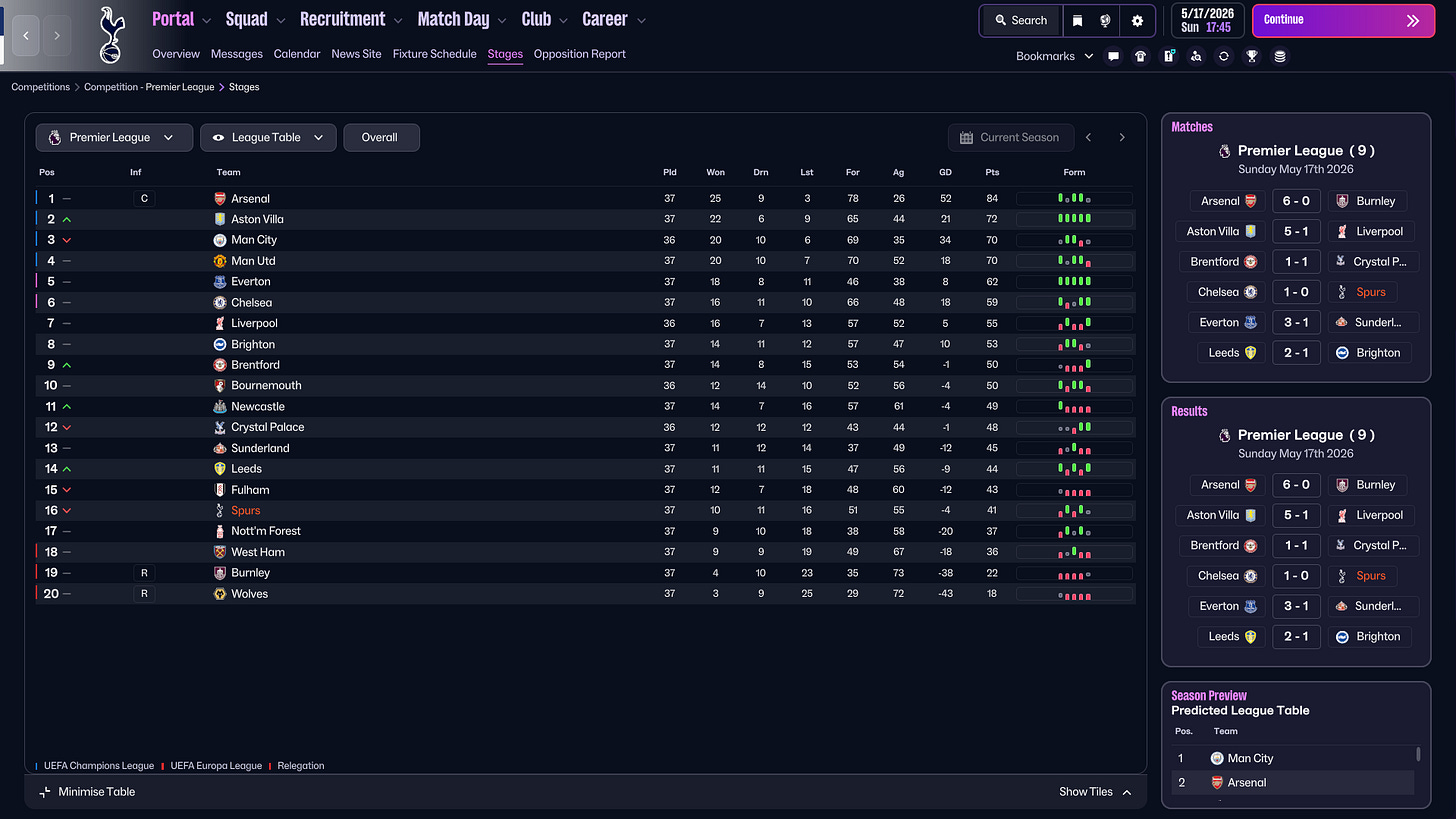Screen dimensions: 1456x819
Task: Collapse tiles using Show Tiles chevron
Action: point(1127,792)
